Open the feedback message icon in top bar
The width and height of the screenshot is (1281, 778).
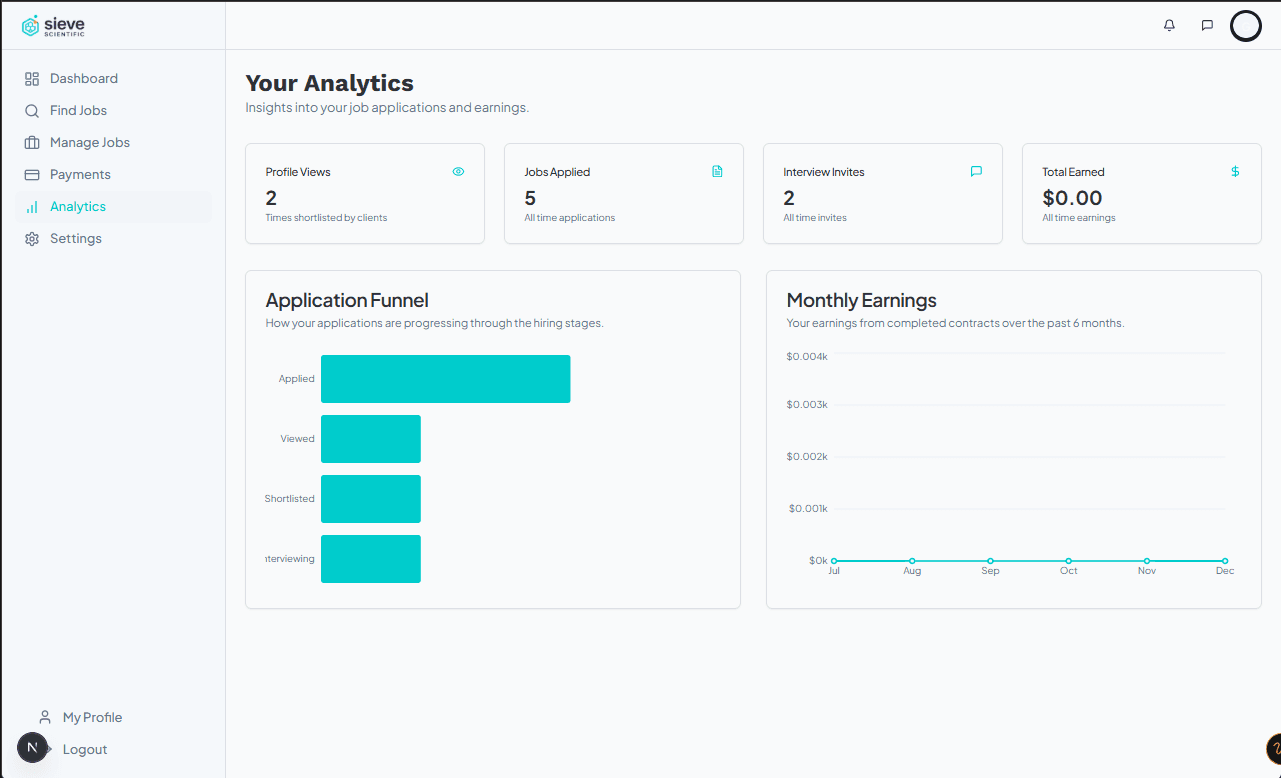(1207, 25)
